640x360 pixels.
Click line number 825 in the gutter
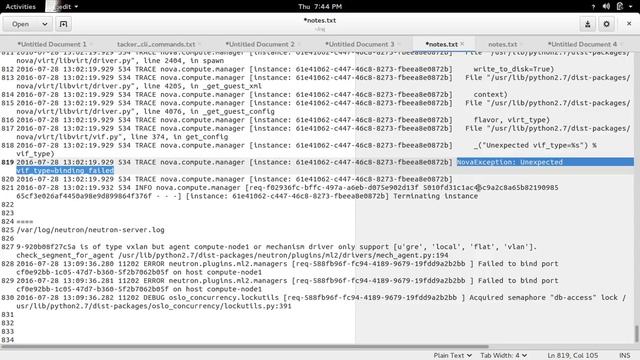(7, 230)
